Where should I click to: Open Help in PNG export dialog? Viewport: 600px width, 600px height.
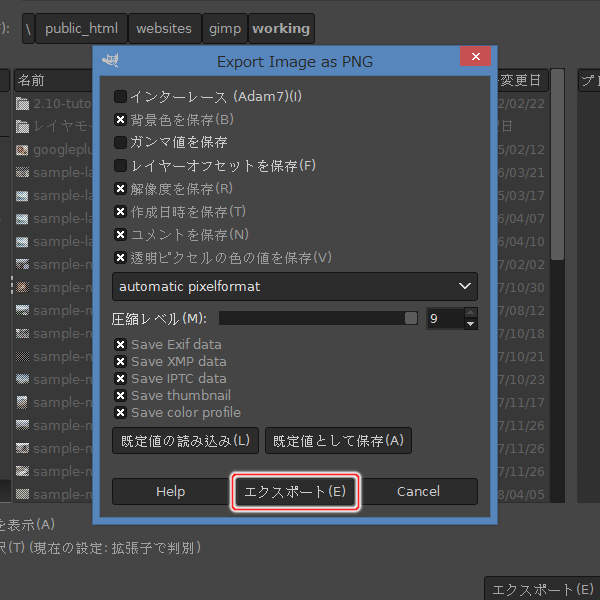[171, 492]
